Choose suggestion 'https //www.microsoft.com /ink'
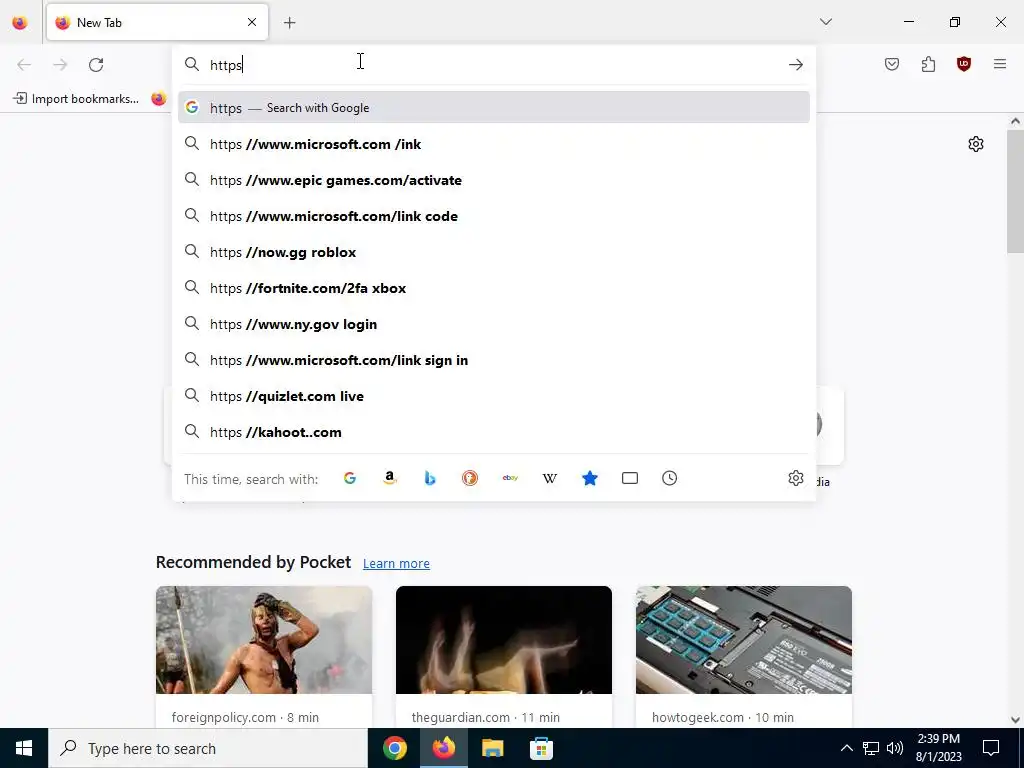Image resolution: width=1024 pixels, height=768 pixels. (x=494, y=144)
